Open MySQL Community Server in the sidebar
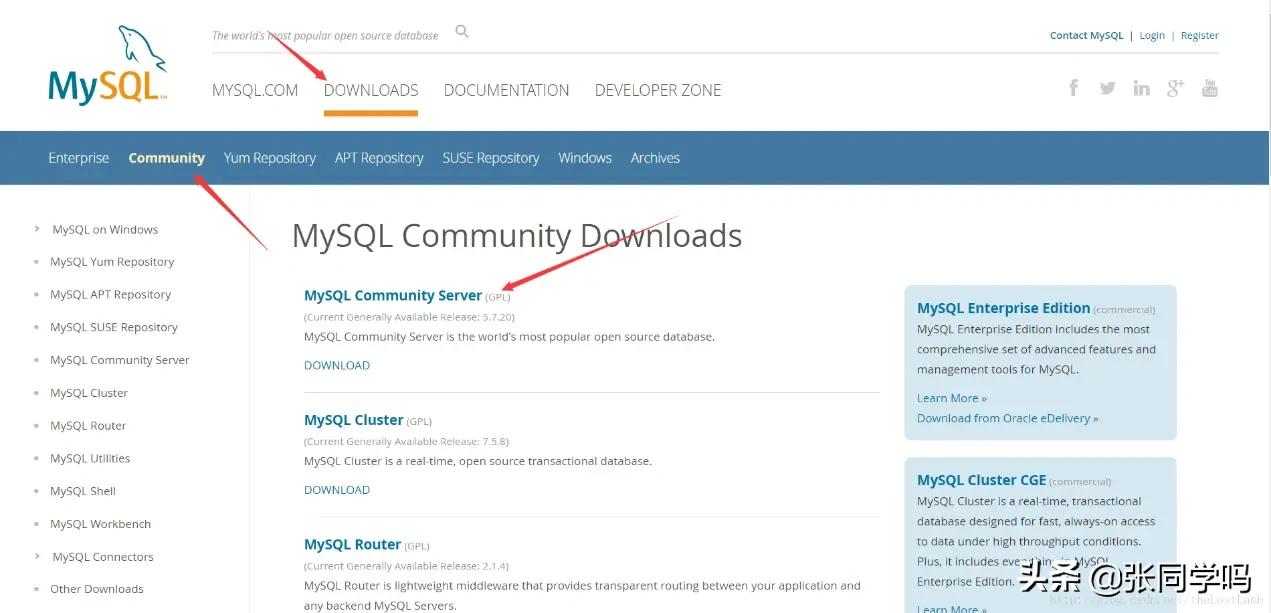 tap(120, 360)
